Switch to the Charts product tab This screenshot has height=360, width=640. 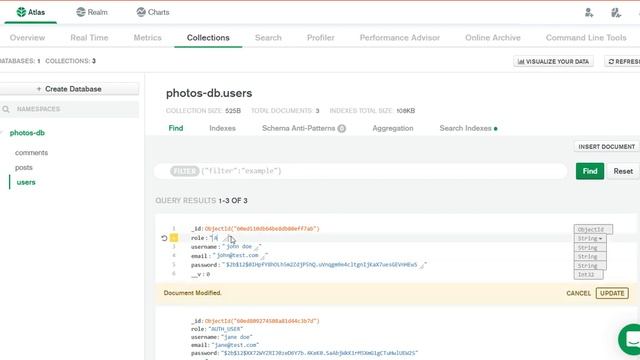tap(153, 12)
